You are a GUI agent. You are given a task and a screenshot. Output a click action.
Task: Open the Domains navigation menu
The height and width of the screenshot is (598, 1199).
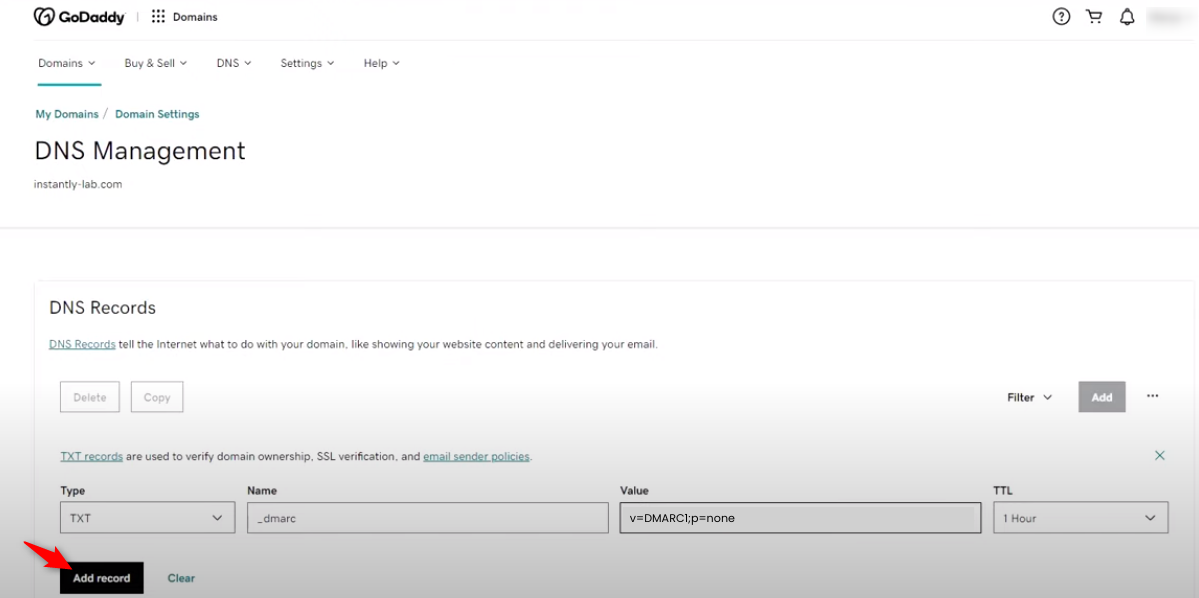66,63
